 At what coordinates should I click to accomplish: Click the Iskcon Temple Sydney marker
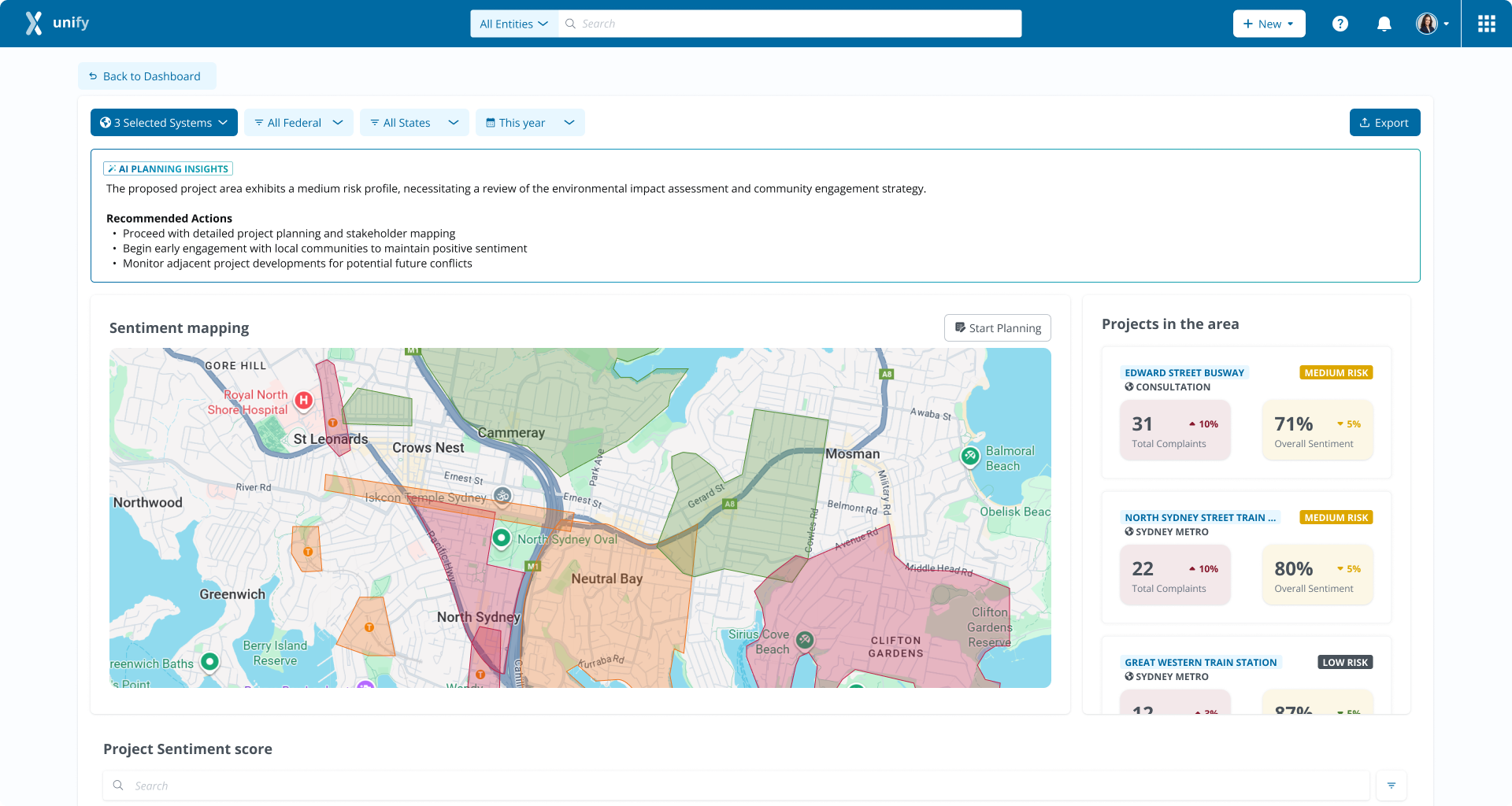point(502,496)
